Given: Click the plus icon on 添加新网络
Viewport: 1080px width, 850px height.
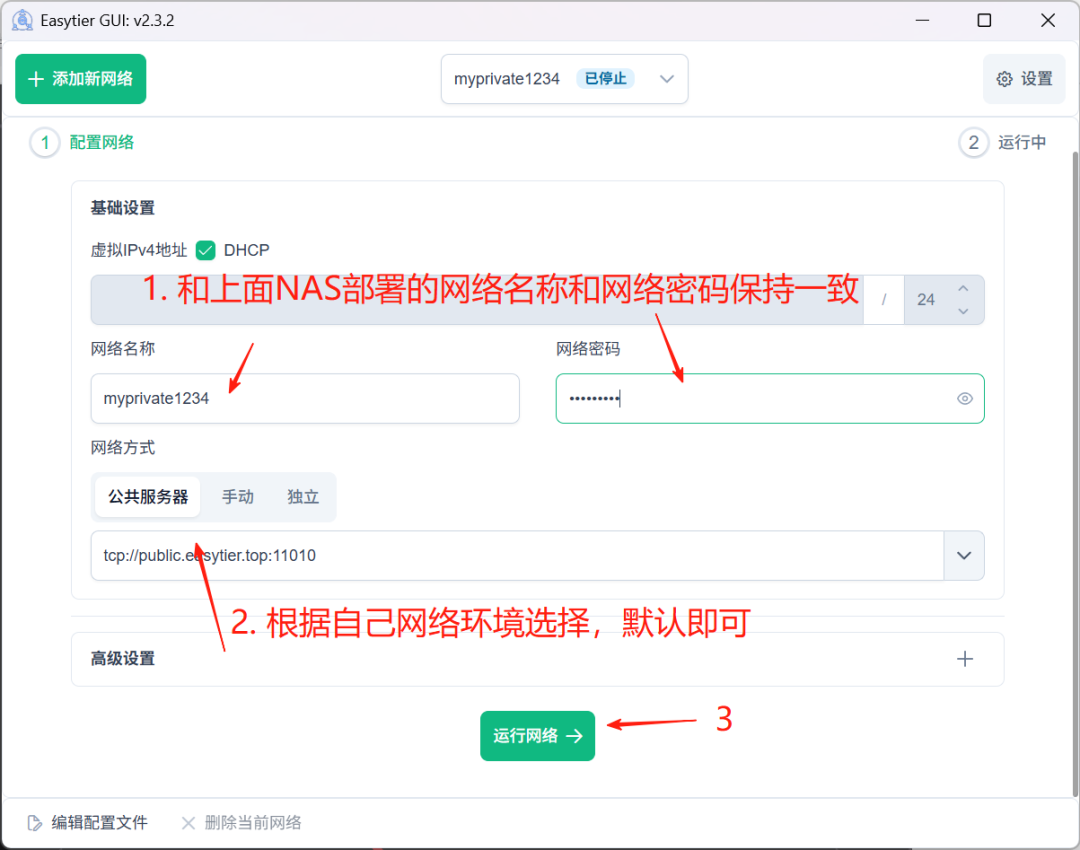Looking at the screenshot, I should [36, 79].
